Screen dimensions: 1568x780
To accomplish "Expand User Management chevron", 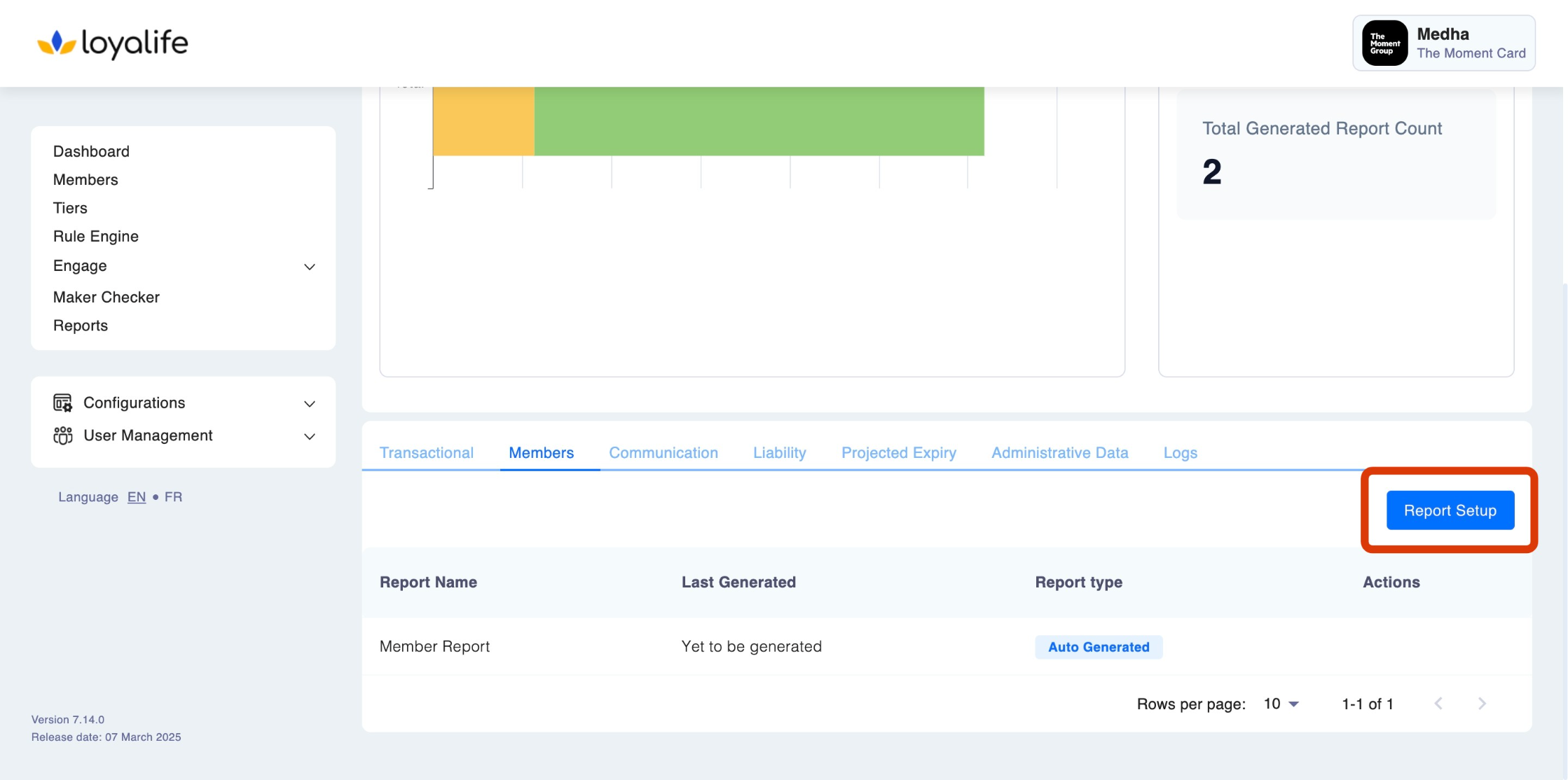I will coord(309,436).
